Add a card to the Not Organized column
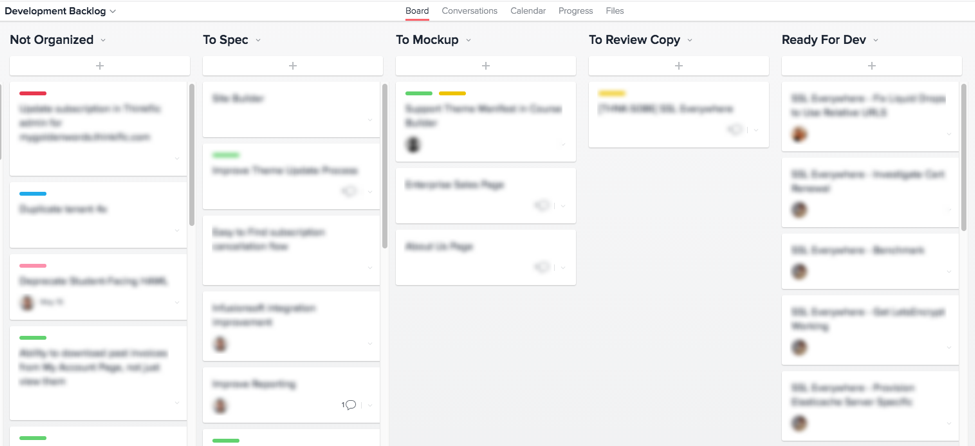 pos(99,65)
